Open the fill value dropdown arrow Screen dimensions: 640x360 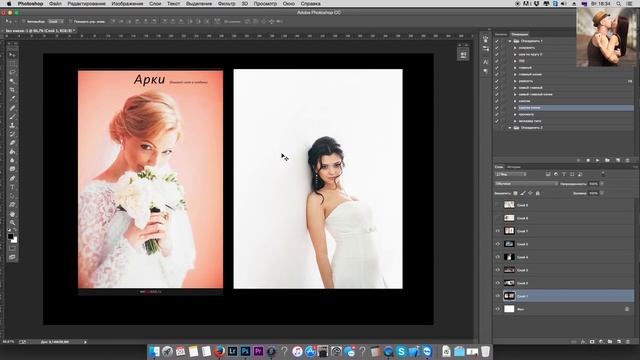pos(602,193)
